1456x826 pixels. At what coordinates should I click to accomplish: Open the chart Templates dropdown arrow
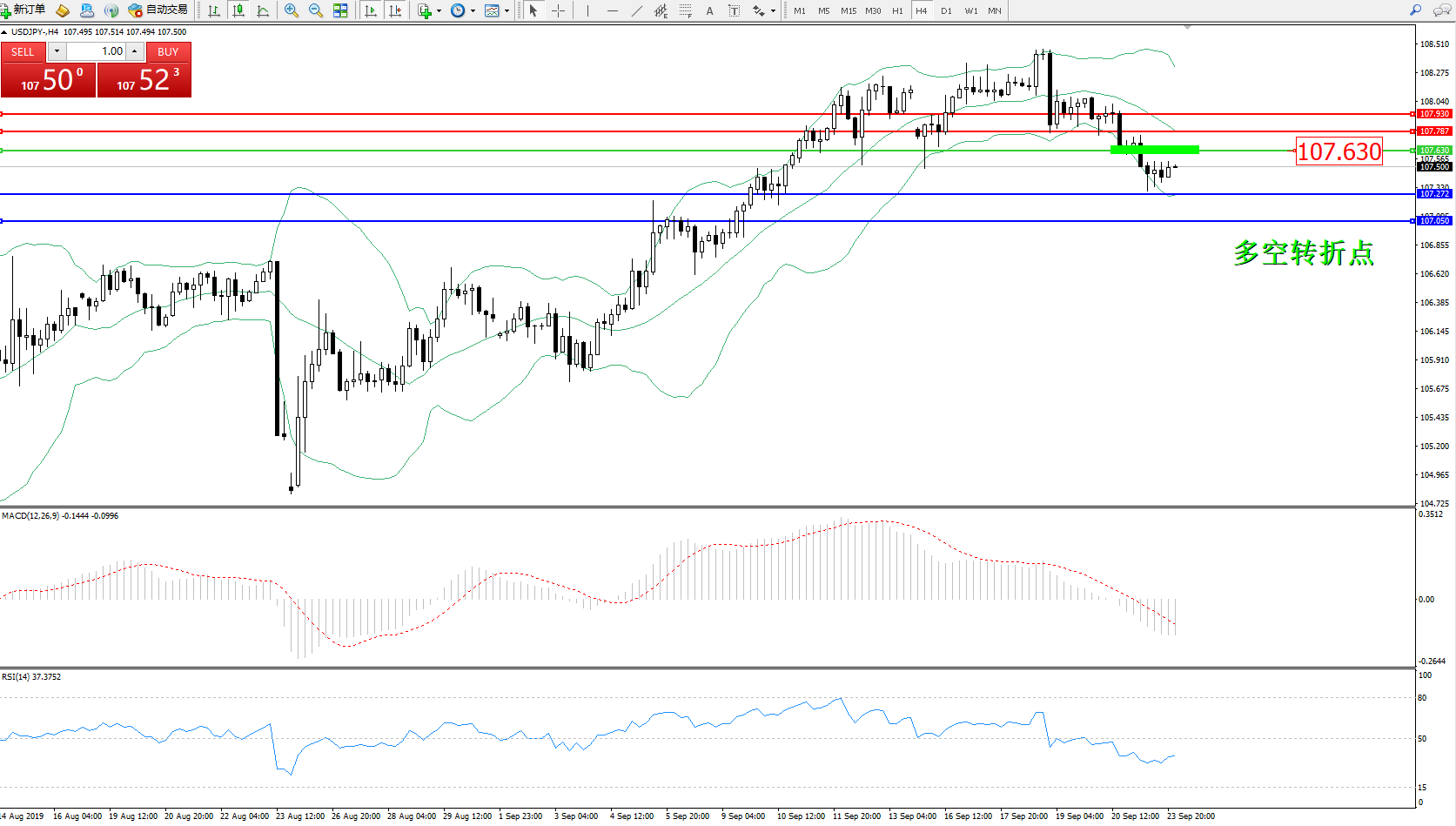click(507, 11)
